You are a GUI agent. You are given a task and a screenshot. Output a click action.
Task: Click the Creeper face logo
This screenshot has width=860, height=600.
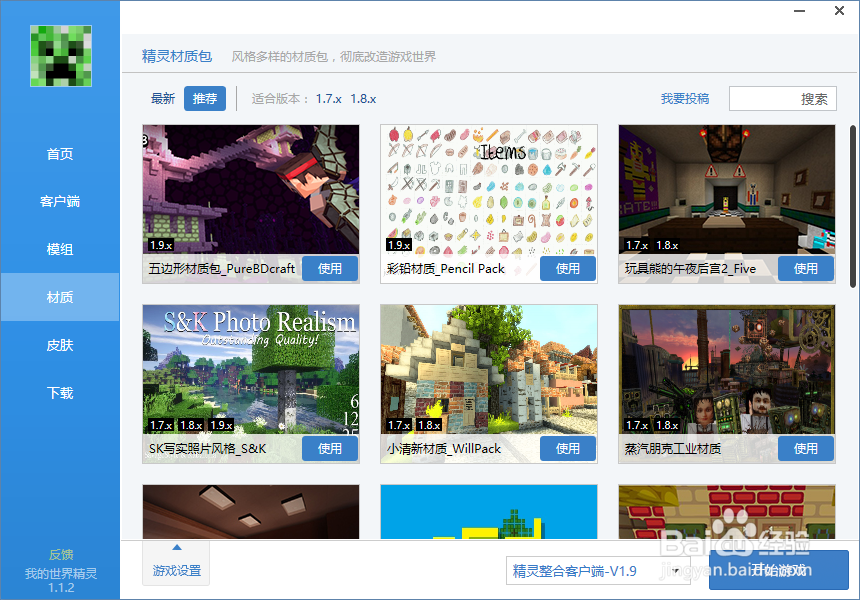click(x=61, y=56)
